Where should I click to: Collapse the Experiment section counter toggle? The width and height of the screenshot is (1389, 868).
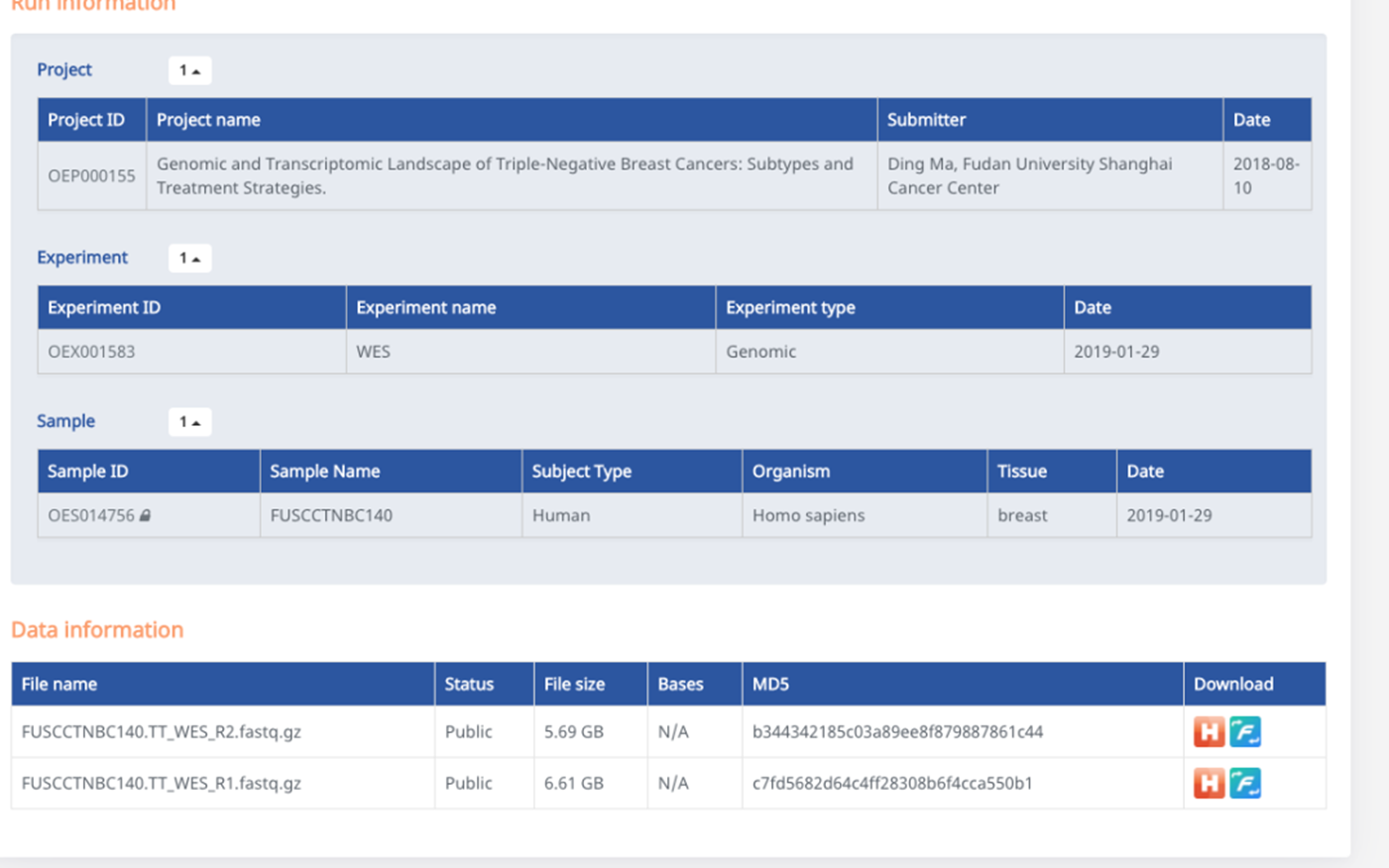(x=189, y=258)
